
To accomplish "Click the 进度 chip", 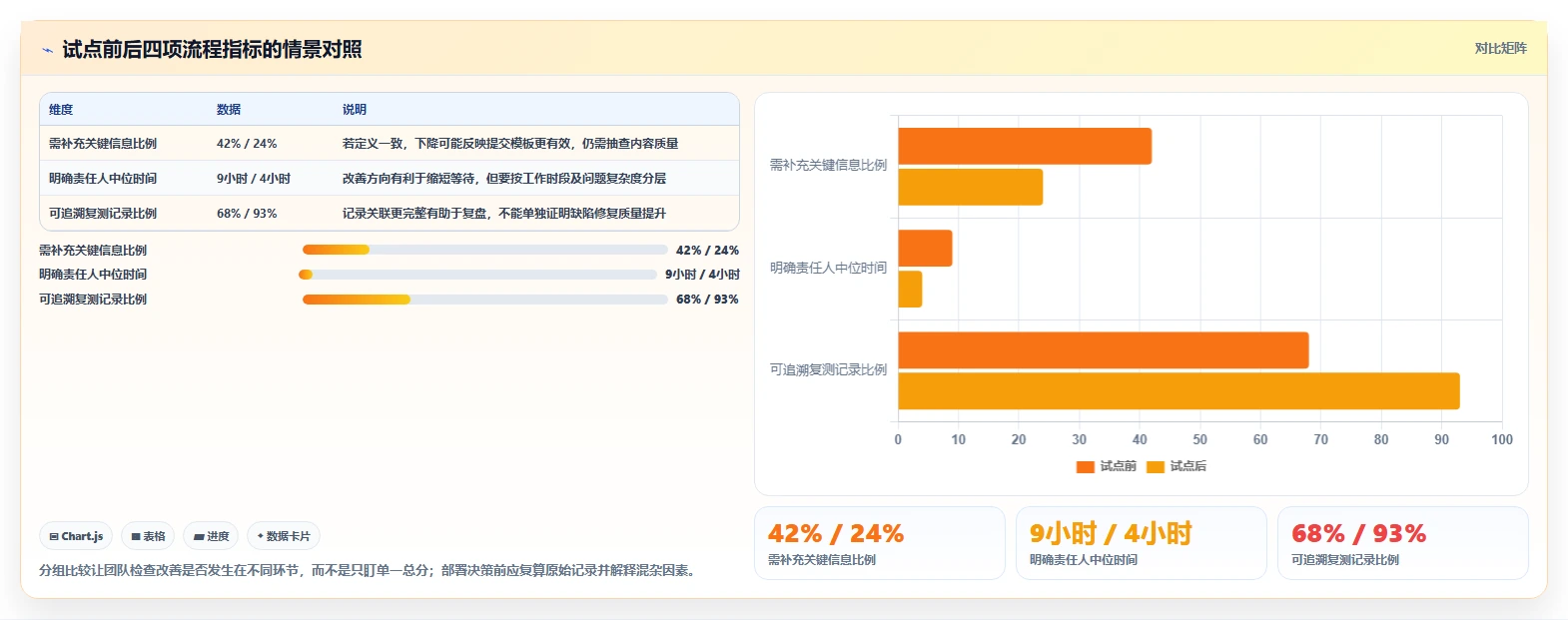I will click(x=211, y=536).
